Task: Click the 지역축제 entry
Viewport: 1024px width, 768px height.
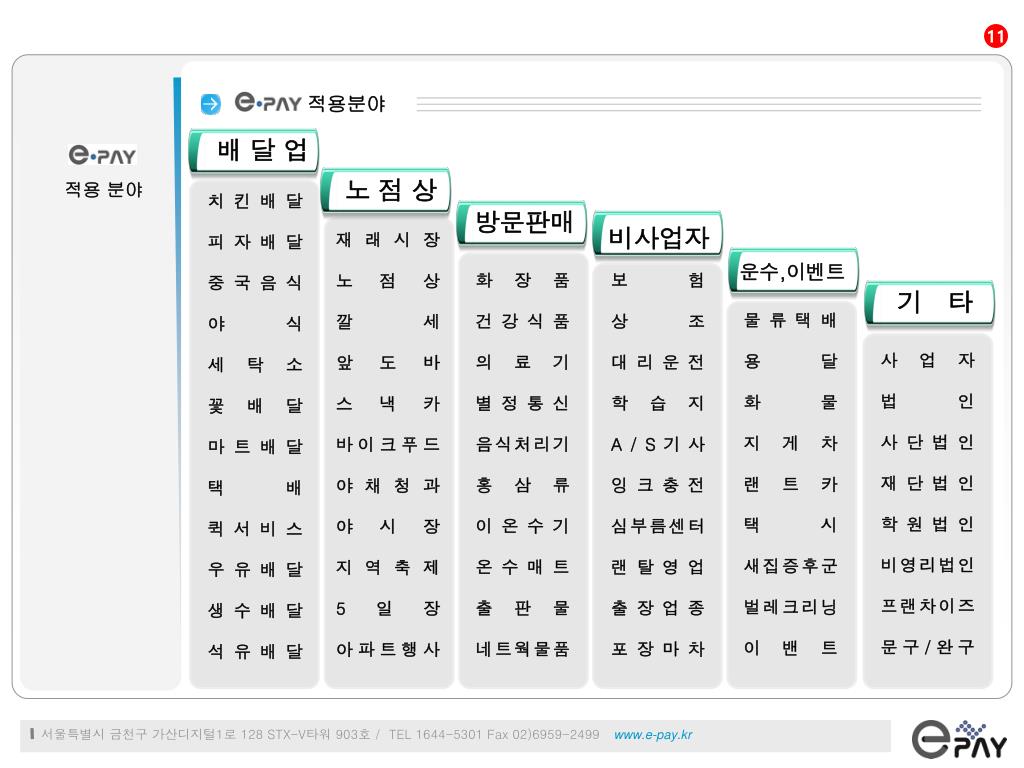Action: click(388, 567)
